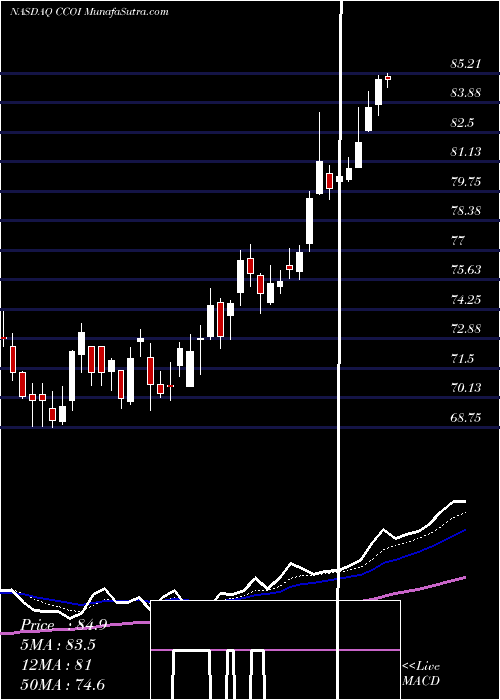Click the 85.21 price axis label
Viewport: 500px width, 700px height.
pos(466,64)
